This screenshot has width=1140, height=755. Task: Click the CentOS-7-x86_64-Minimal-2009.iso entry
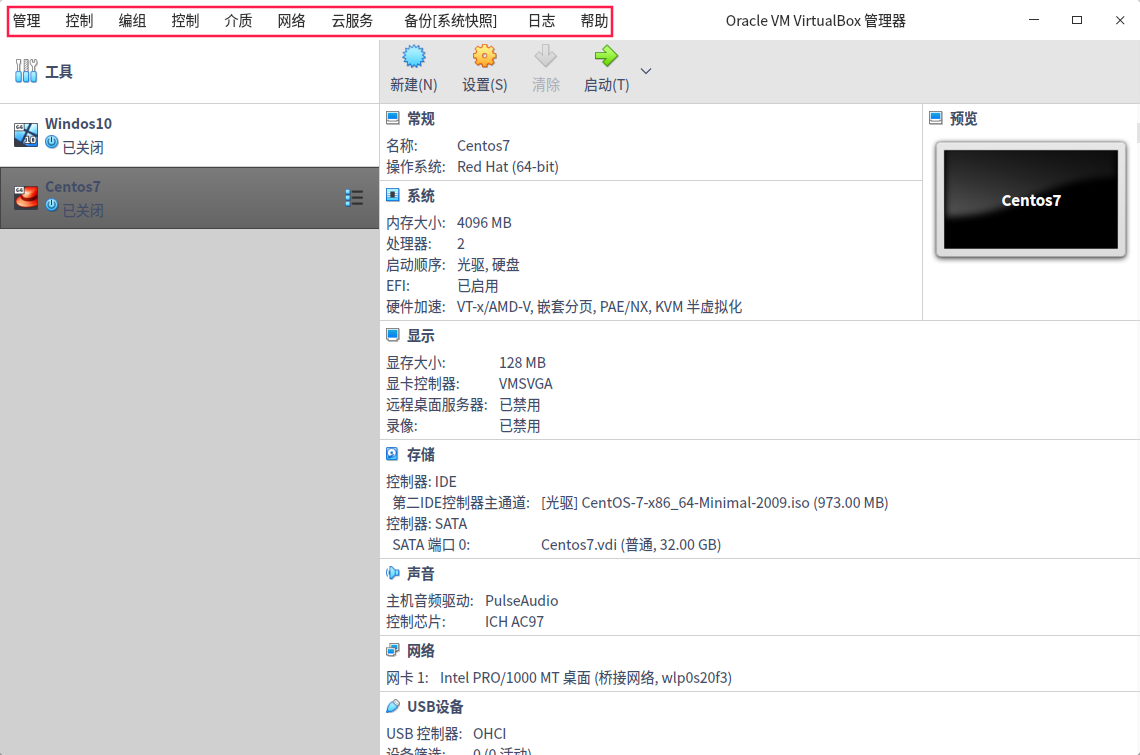tap(715, 503)
